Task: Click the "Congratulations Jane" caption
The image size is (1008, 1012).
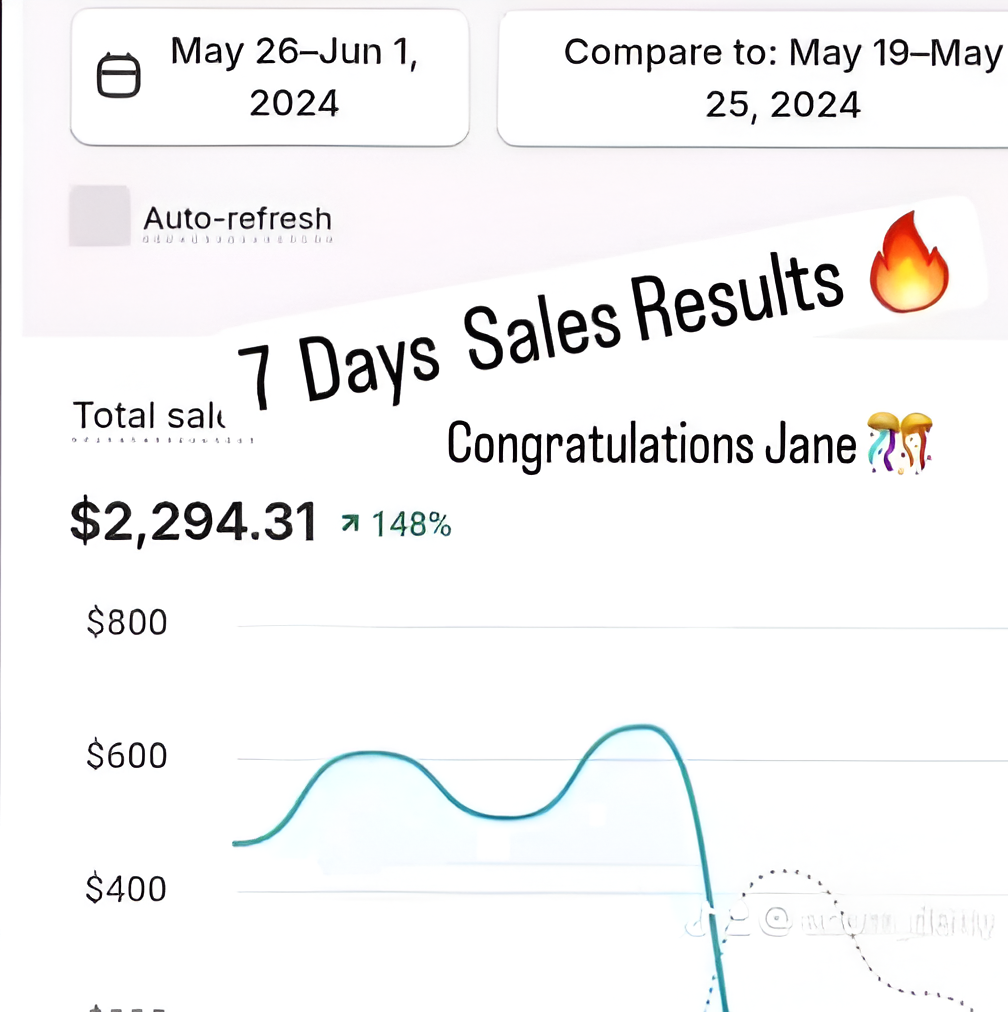Action: [650, 443]
